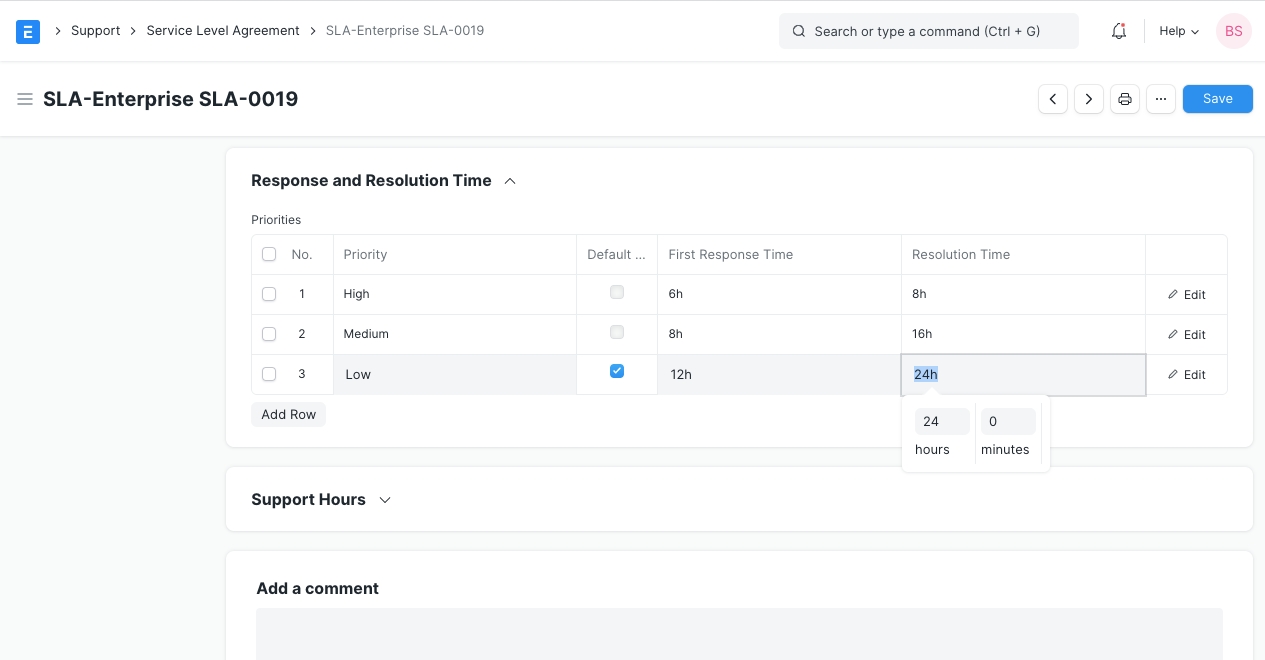Screen dimensions: 1265x660
Task: Tick the select-all rows header checkbox
Action: [269, 254]
